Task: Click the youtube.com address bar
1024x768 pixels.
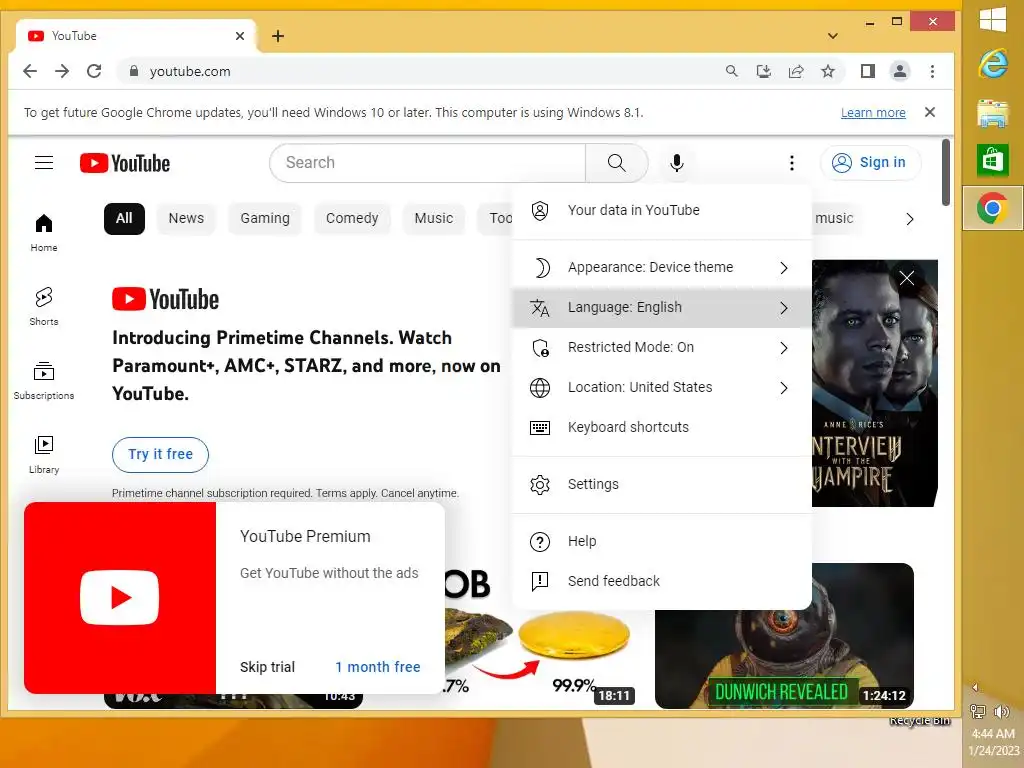Action: tap(418, 71)
